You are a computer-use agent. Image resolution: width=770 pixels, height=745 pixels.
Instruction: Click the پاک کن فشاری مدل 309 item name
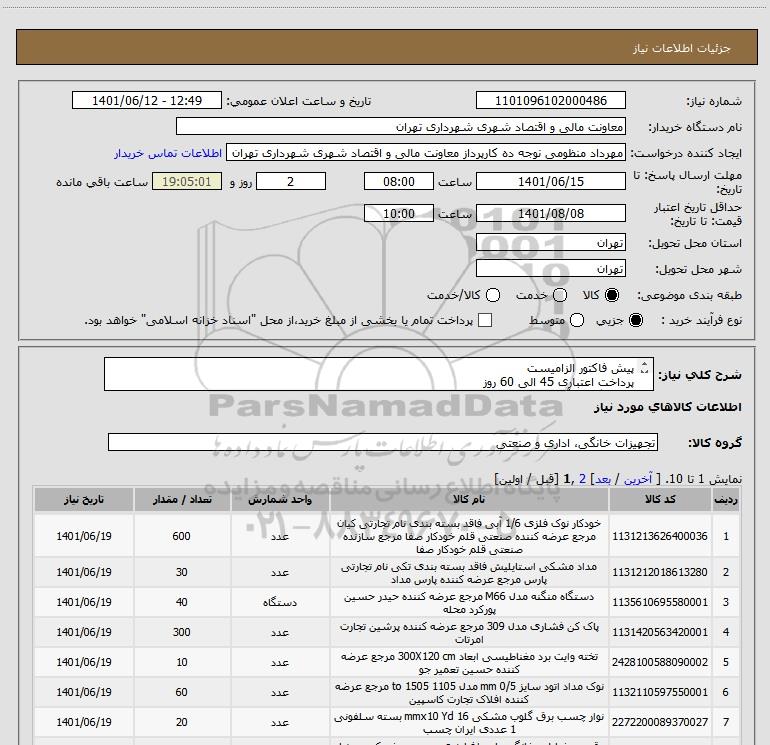(469, 633)
